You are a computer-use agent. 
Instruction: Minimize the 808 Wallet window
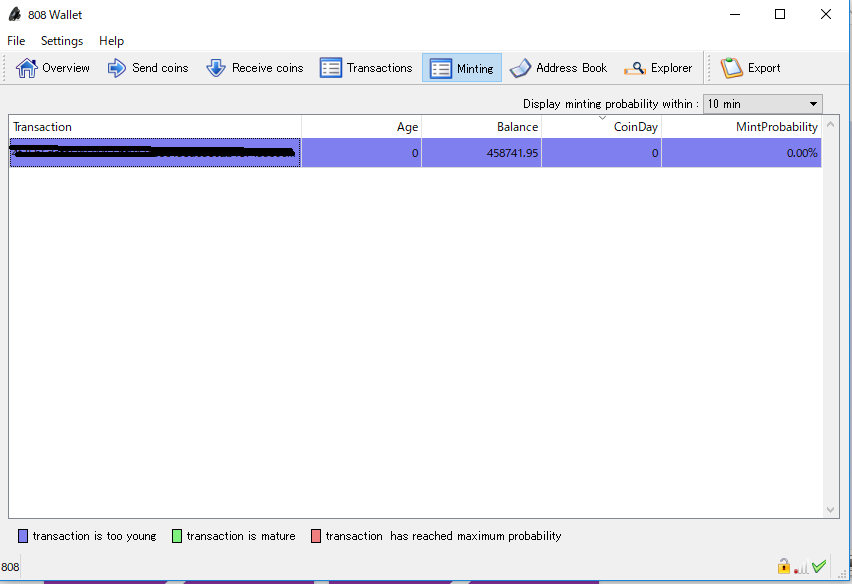pos(735,14)
